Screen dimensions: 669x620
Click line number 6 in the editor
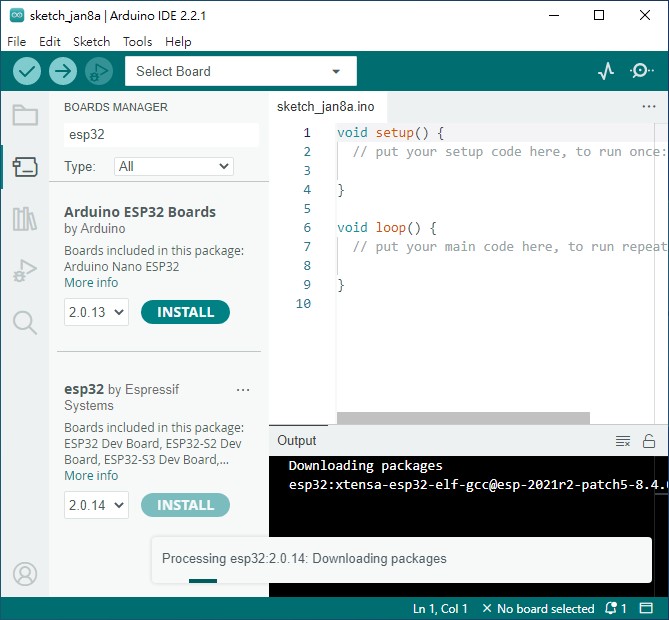(x=307, y=227)
